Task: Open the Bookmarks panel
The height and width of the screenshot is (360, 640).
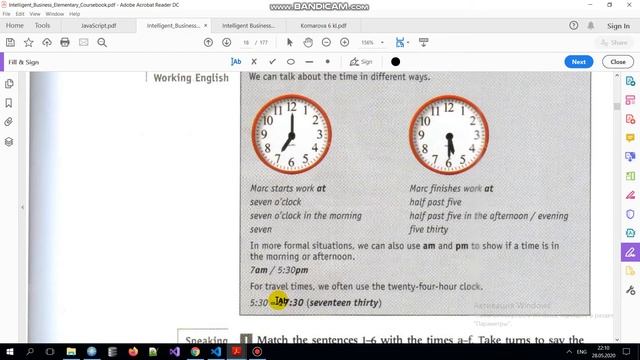Action: tap(9, 103)
